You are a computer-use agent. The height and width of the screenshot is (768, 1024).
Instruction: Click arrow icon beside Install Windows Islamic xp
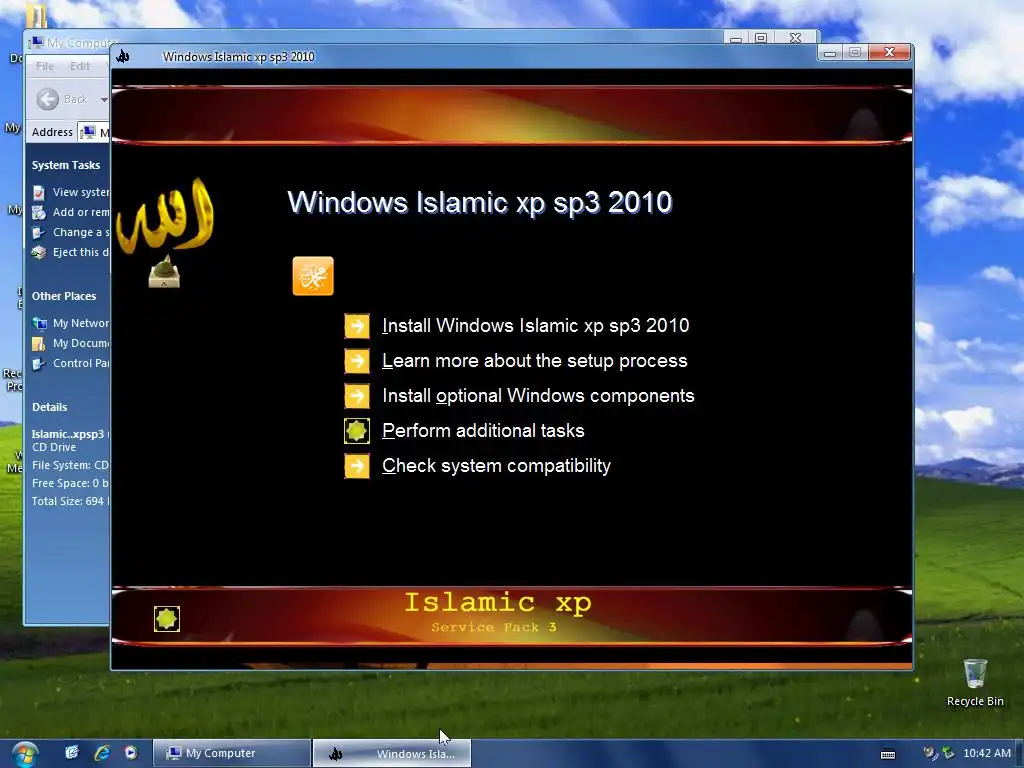[357, 326]
